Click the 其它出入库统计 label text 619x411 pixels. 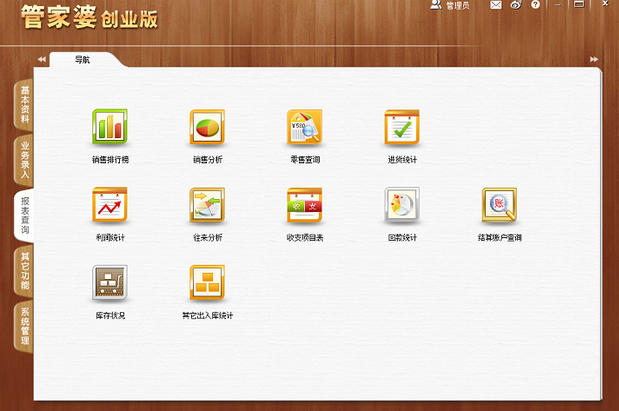pos(207,315)
